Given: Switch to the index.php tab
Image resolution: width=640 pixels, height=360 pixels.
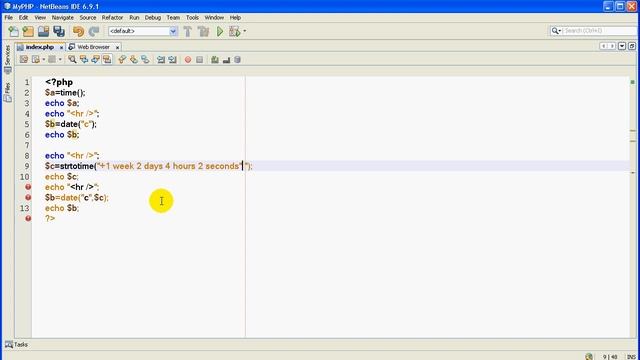Looking at the screenshot, I should coord(40,47).
